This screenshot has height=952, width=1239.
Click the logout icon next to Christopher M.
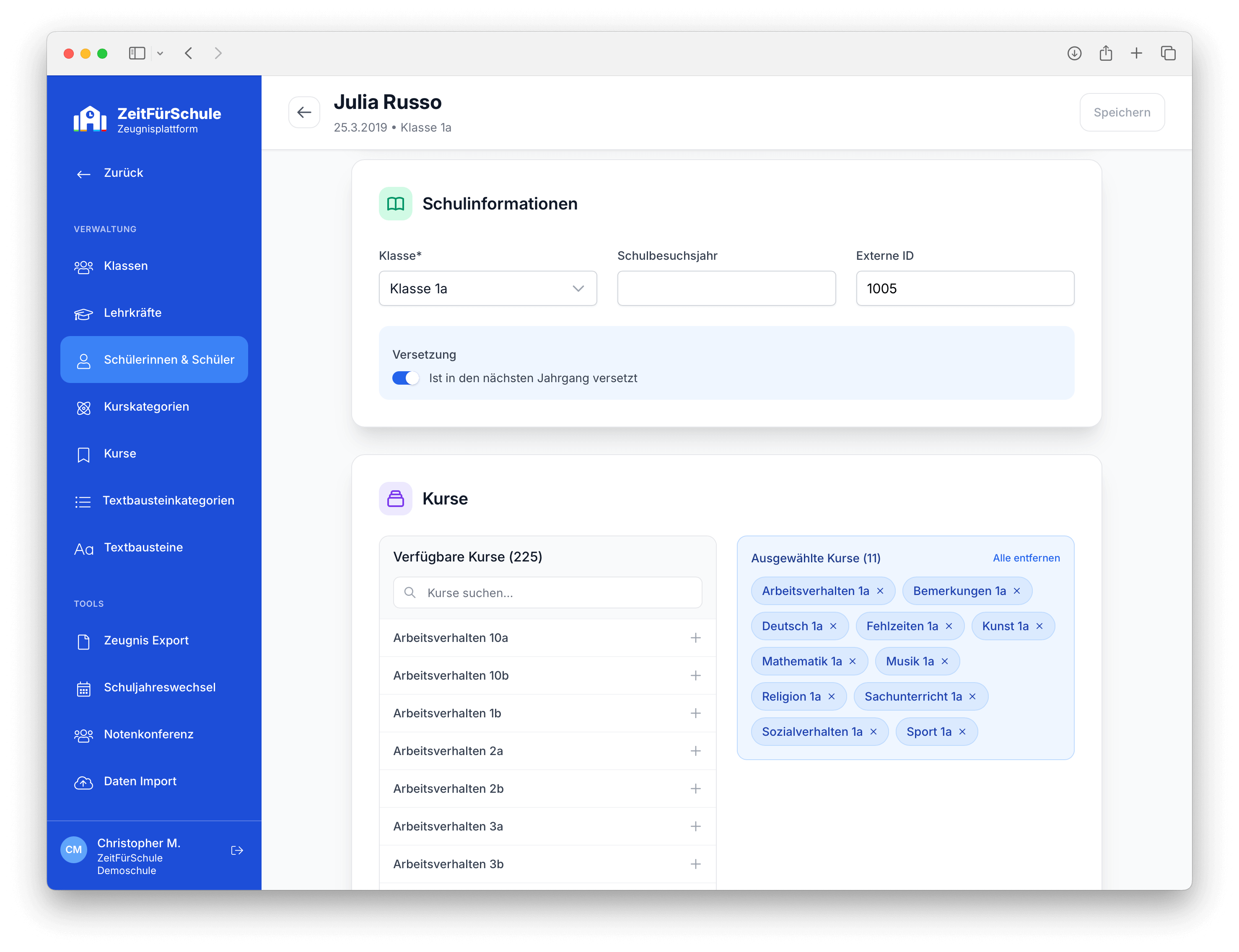pyautogui.click(x=237, y=850)
